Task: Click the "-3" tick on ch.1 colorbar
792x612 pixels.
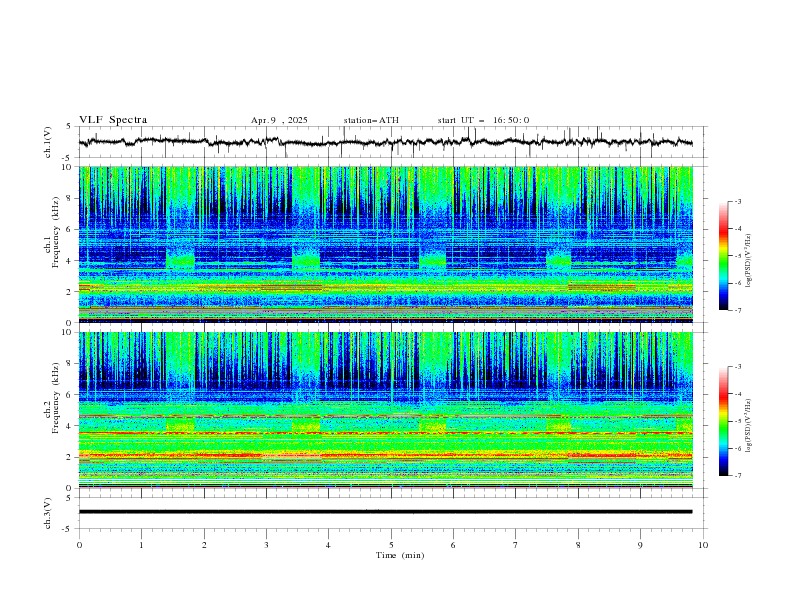Action: coord(737,201)
